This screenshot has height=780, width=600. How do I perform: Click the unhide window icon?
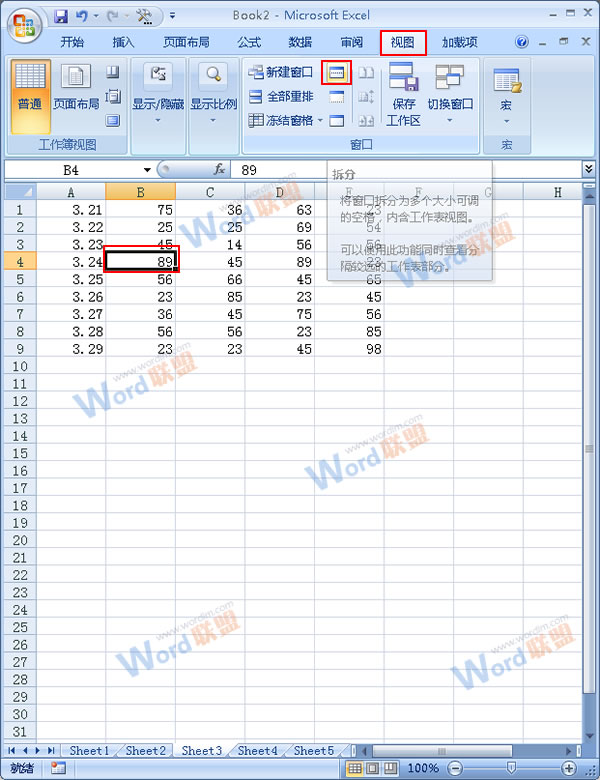pos(337,120)
